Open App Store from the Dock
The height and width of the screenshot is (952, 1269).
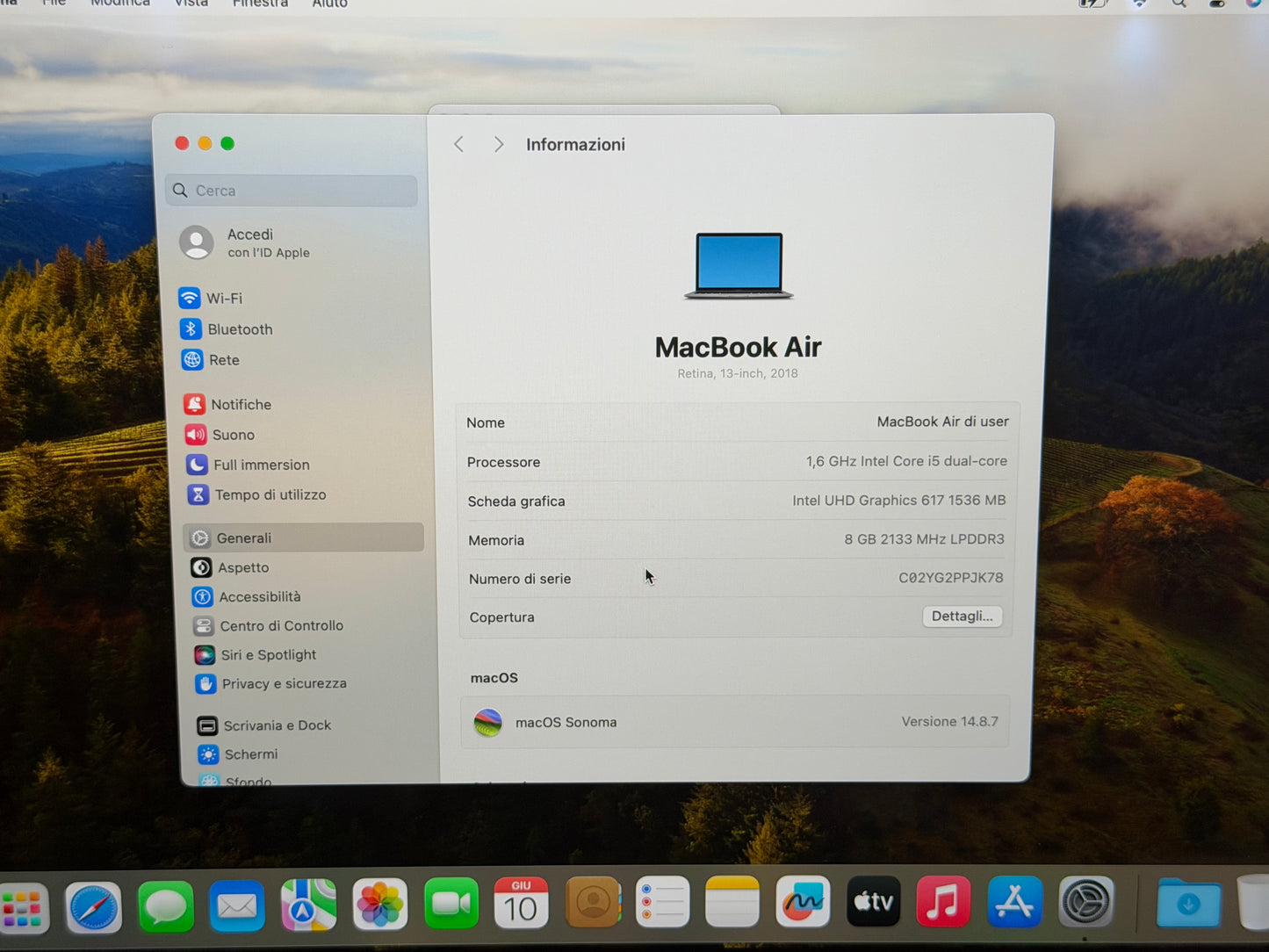pyautogui.click(x=1014, y=901)
